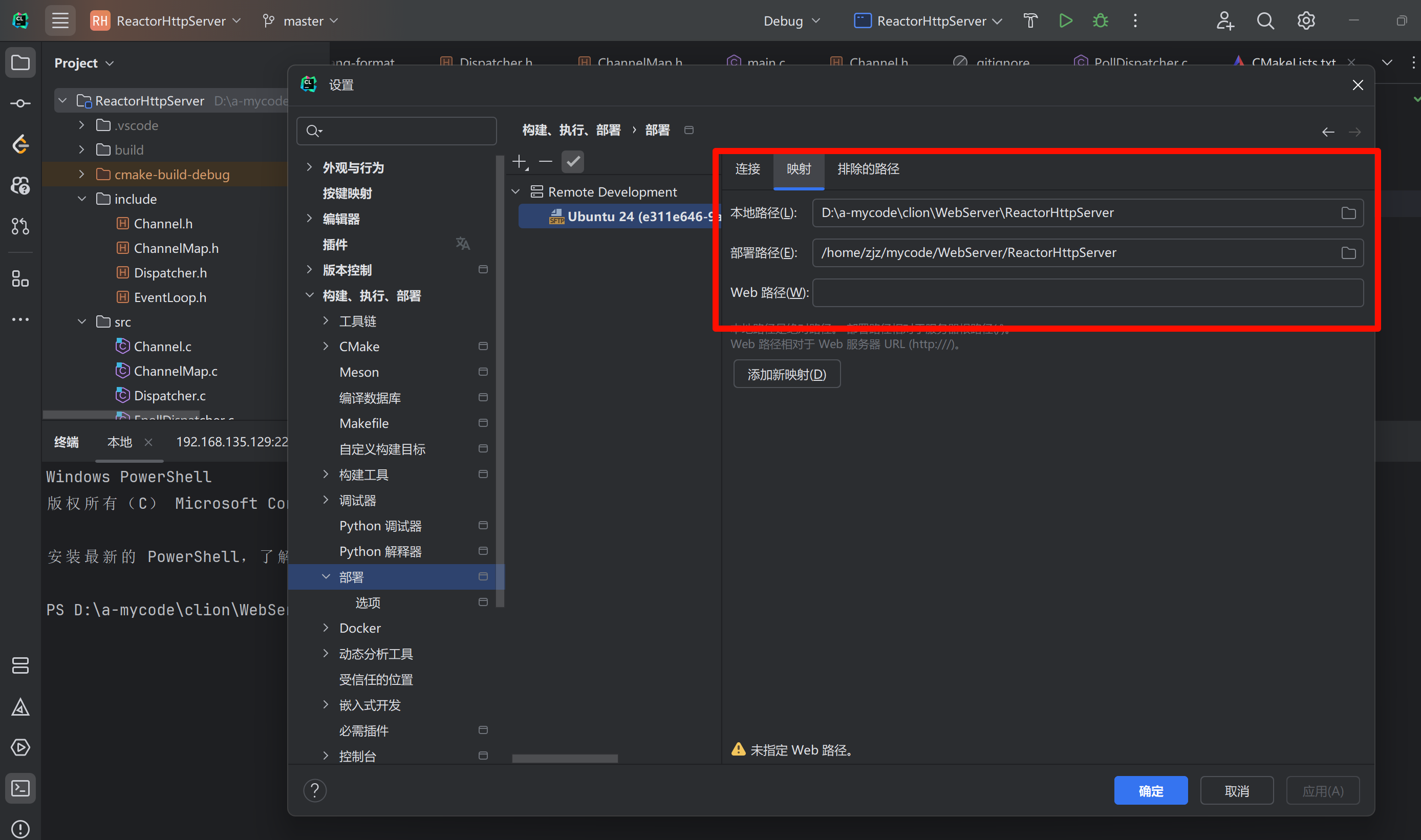Screen dimensions: 1421x840
Task: Switch to the 排除的路径 tab
Action: click(868, 169)
